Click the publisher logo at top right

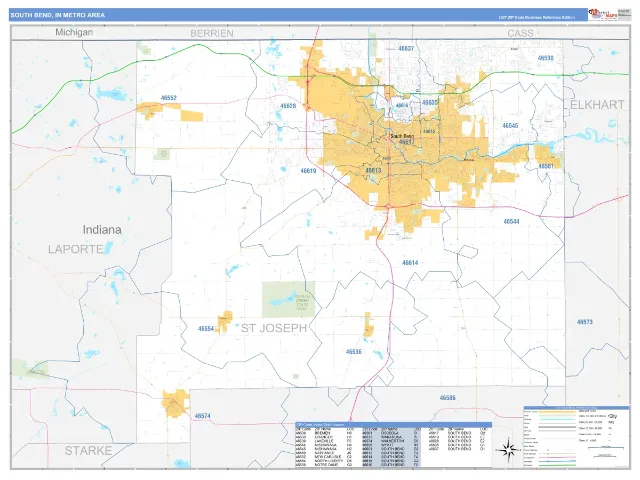click(603, 15)
